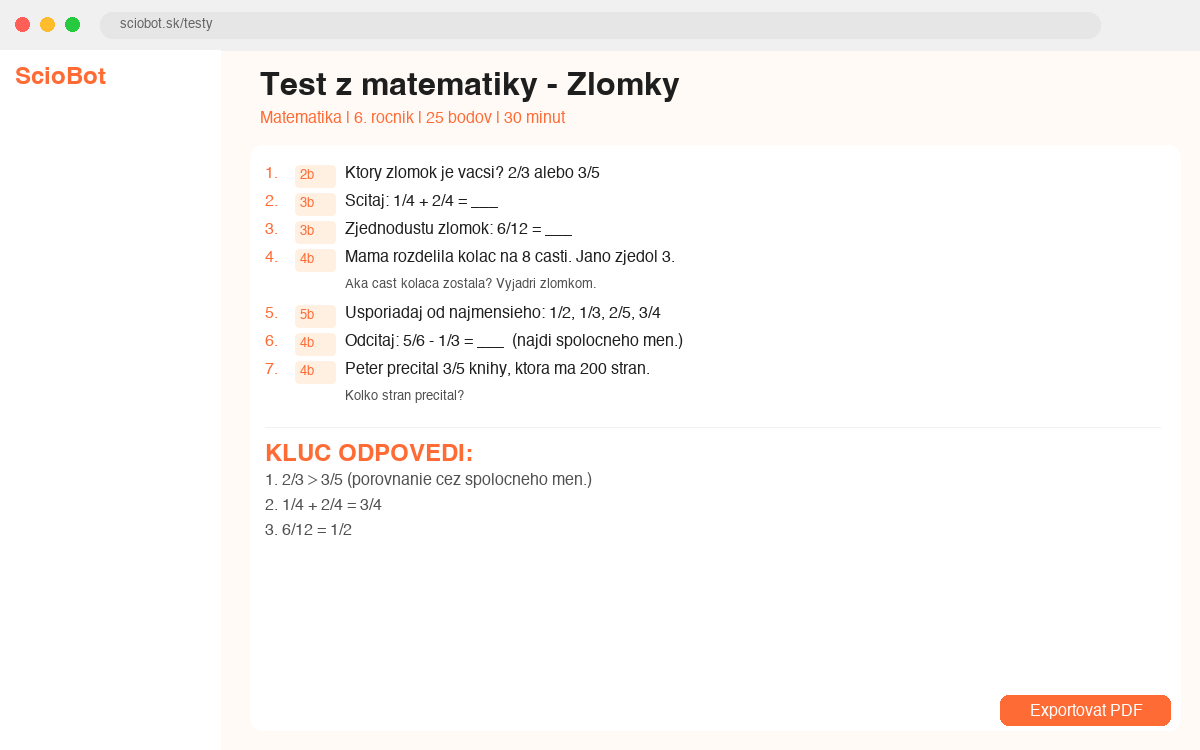Click the 4b badge on question 4
This screenshot has height=750, width=1200.
click(314, 260)
